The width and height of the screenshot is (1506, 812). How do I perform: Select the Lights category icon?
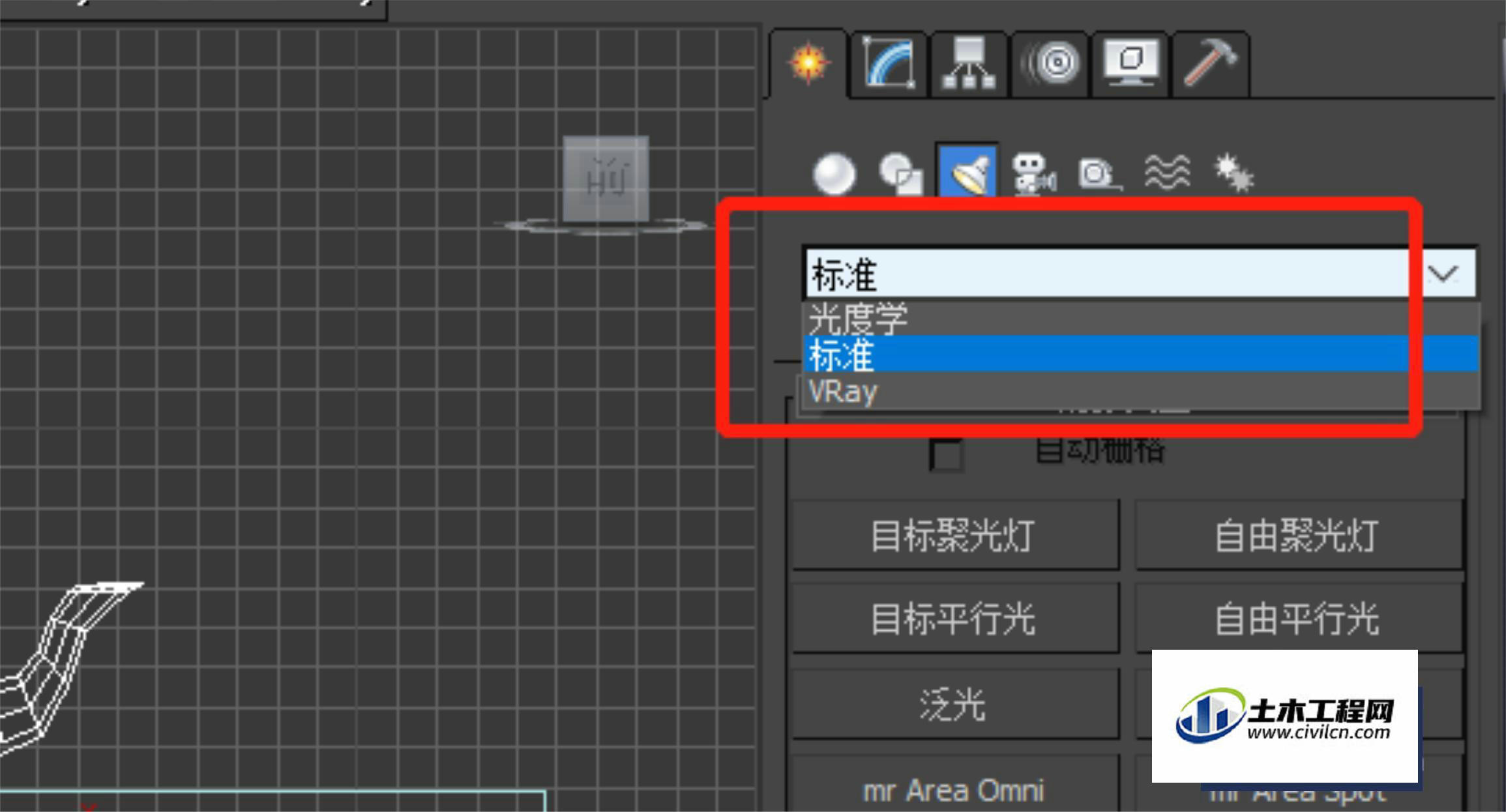click(x=967, y=171)
